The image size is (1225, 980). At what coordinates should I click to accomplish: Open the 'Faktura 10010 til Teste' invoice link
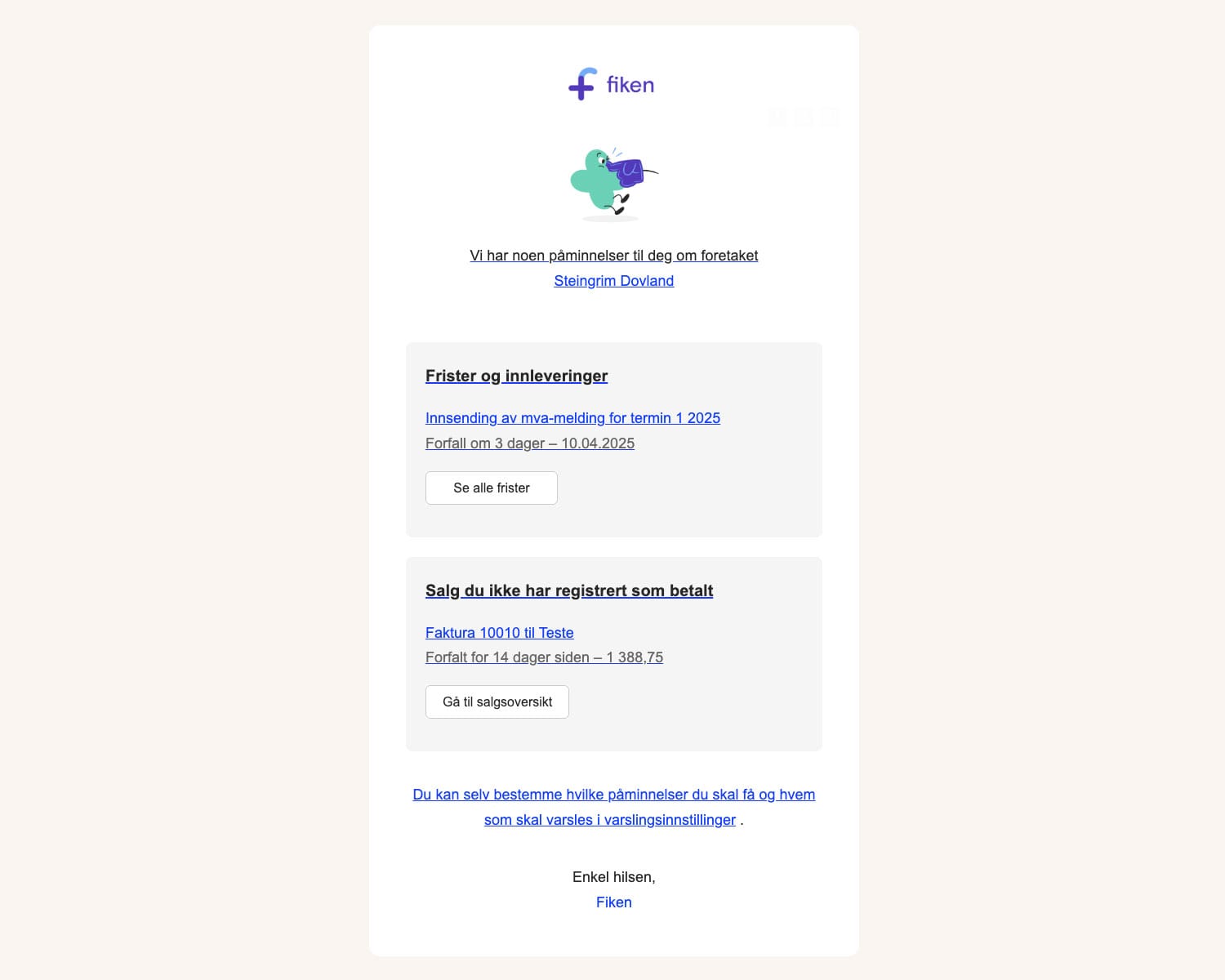pyautogui.click(x=500, y=633)
